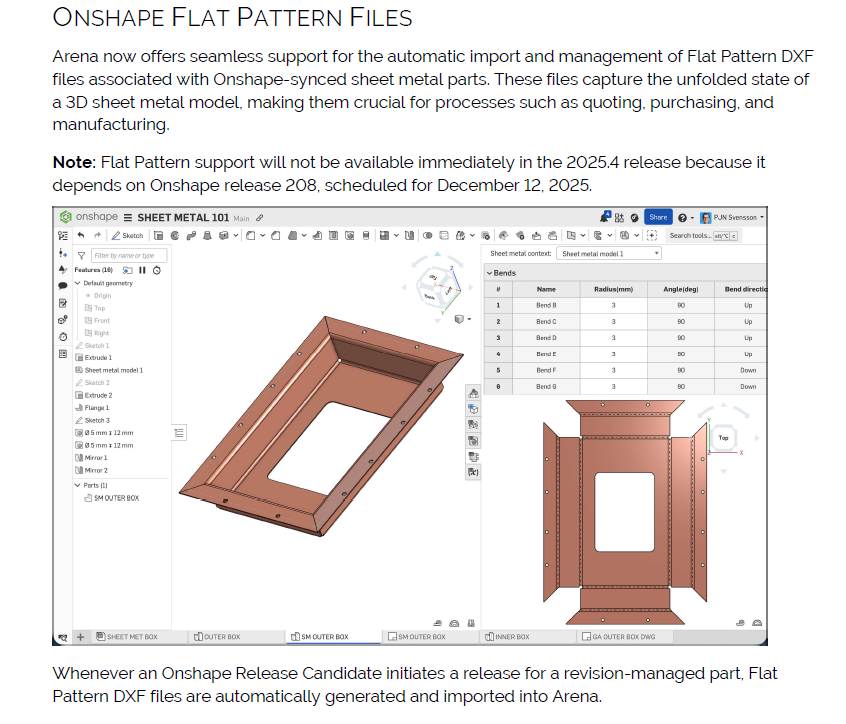
Task: Click the regeneration time stopwatch icon
Action: tap(157, 270)
